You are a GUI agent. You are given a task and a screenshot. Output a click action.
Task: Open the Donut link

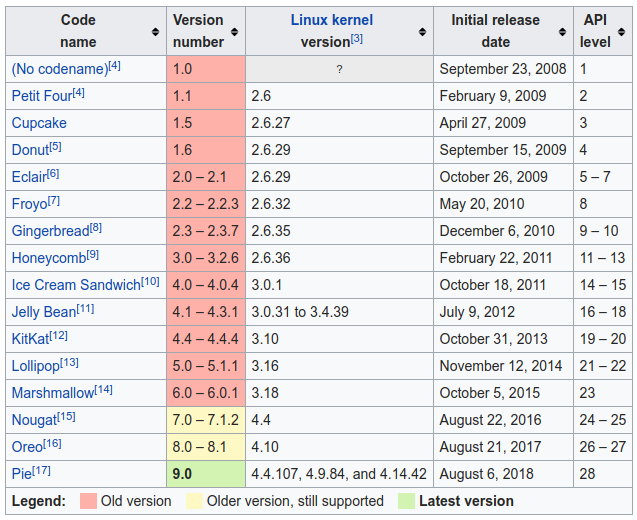(x=30, y=150)
